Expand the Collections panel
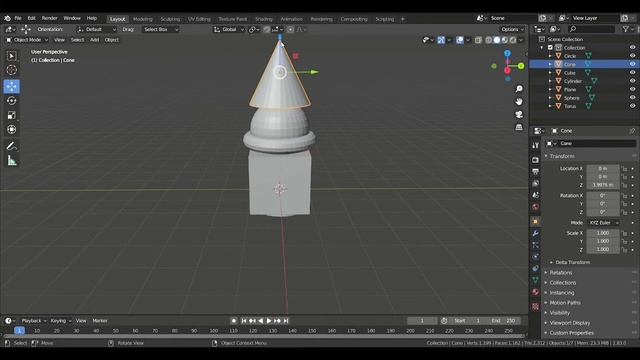640x360 pixels. coord(562,282)
